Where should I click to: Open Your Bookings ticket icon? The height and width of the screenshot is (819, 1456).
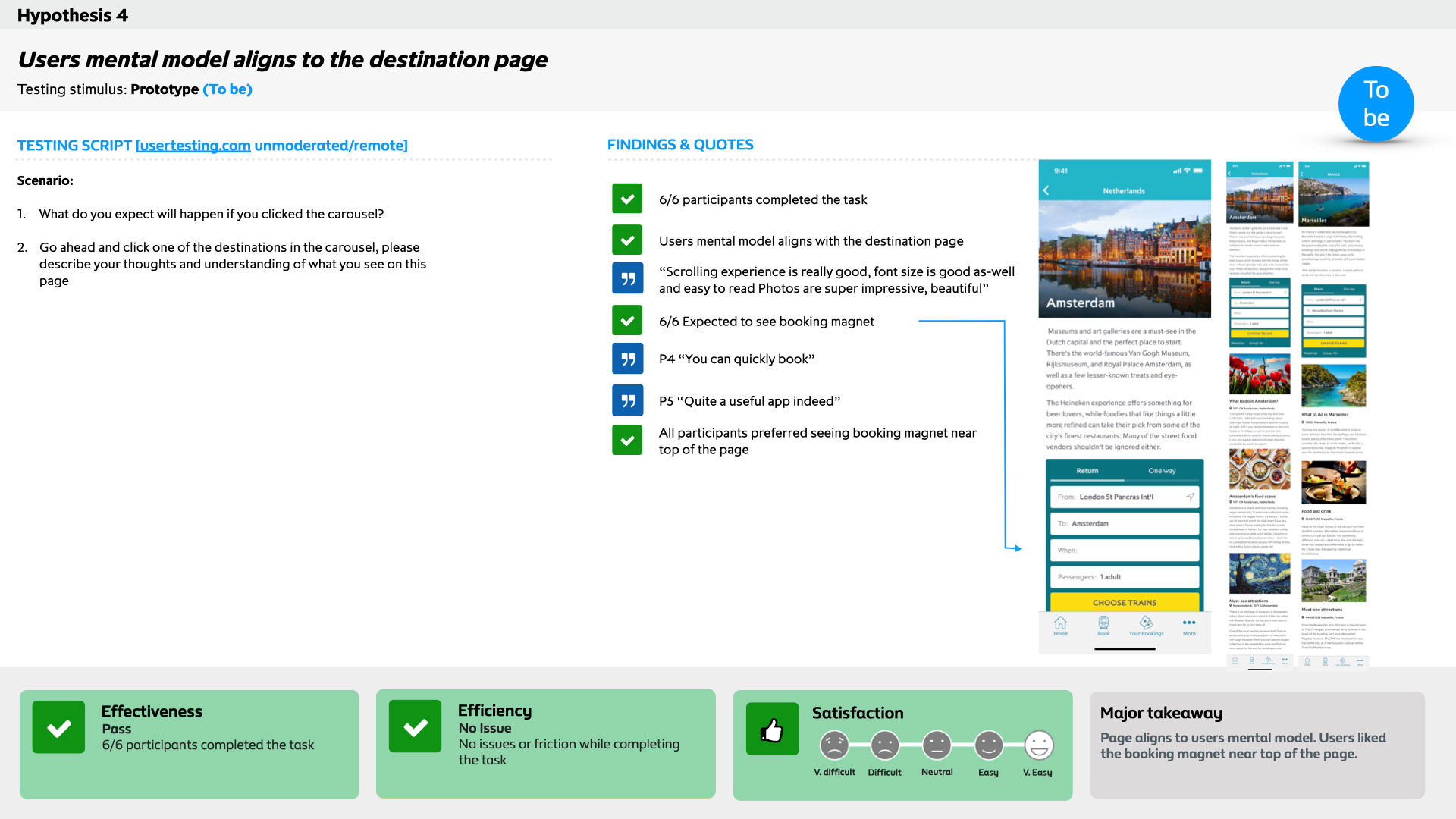(1146, 623)
